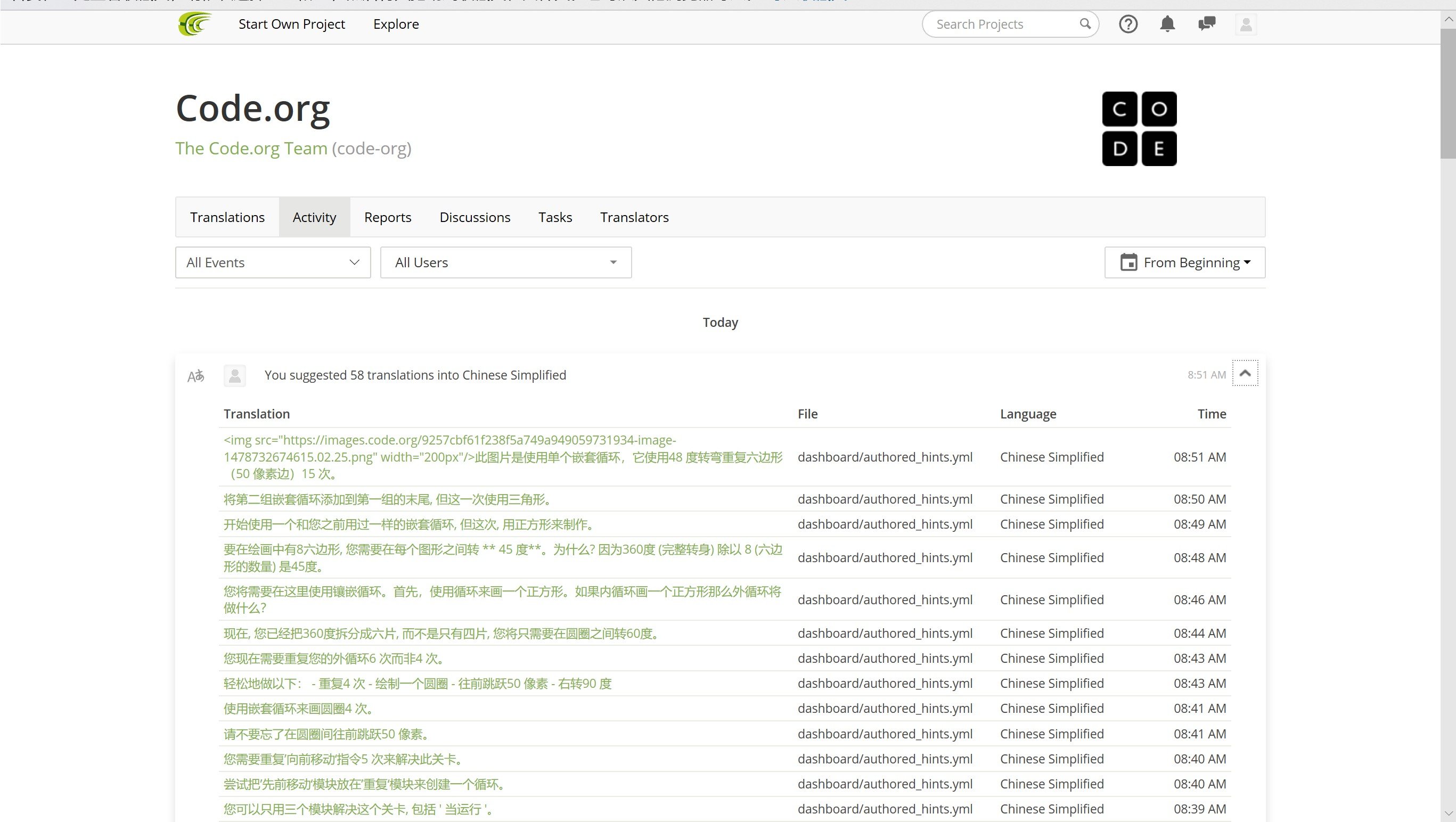
Task: Open translation '您可以只用三个模块解决这个关卡'
Action: 360,809
